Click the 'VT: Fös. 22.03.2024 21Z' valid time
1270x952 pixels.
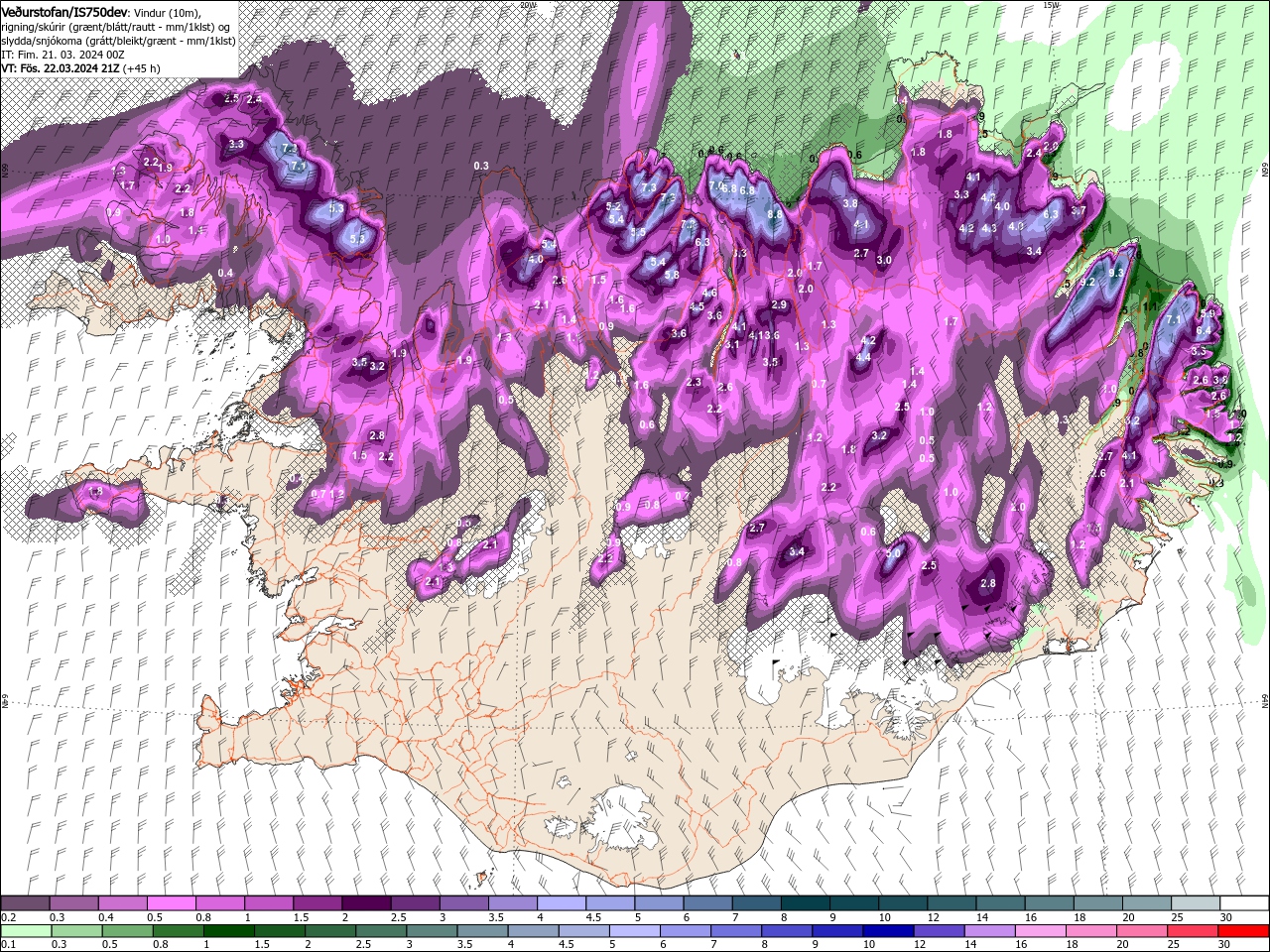(61, 68)
